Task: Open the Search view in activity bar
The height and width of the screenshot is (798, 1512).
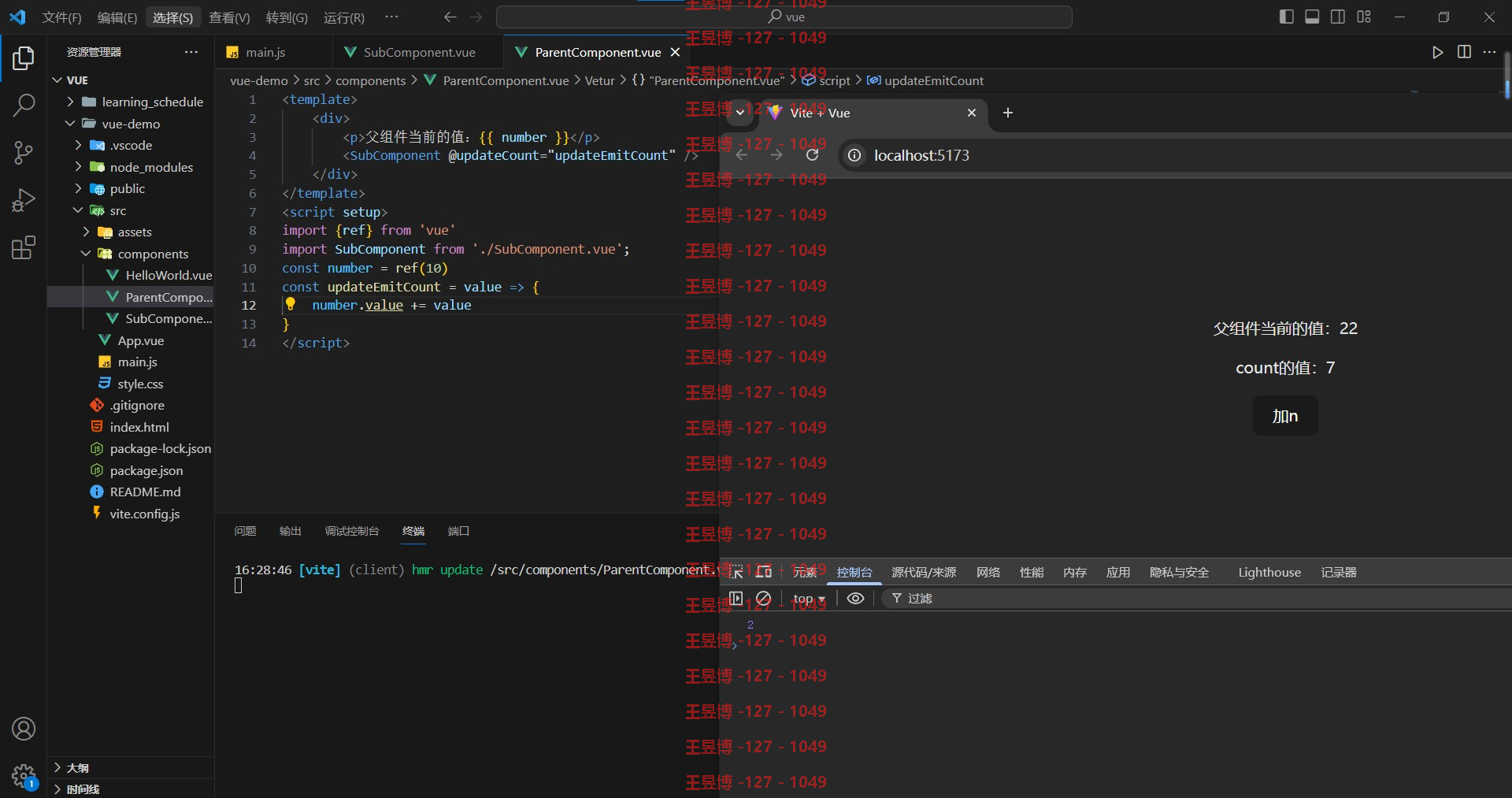Action: 24,105
